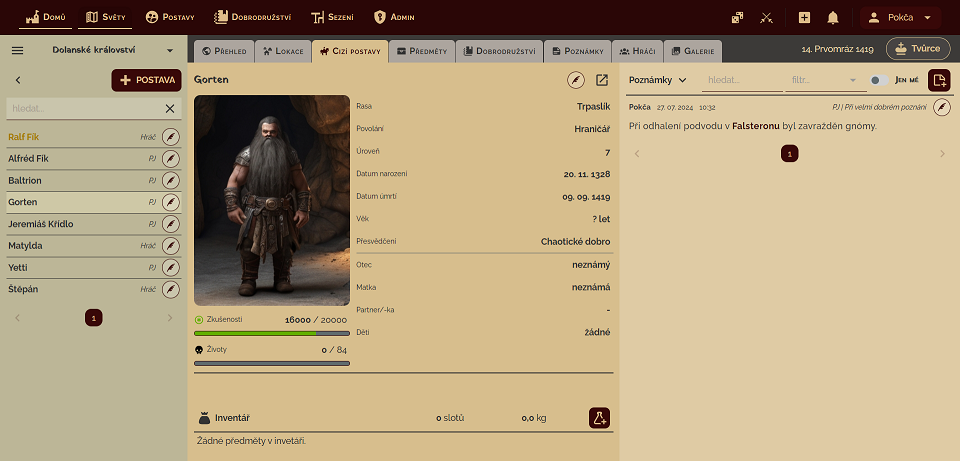Toggle the hamburger sidebar menu

tap(17, 50)
